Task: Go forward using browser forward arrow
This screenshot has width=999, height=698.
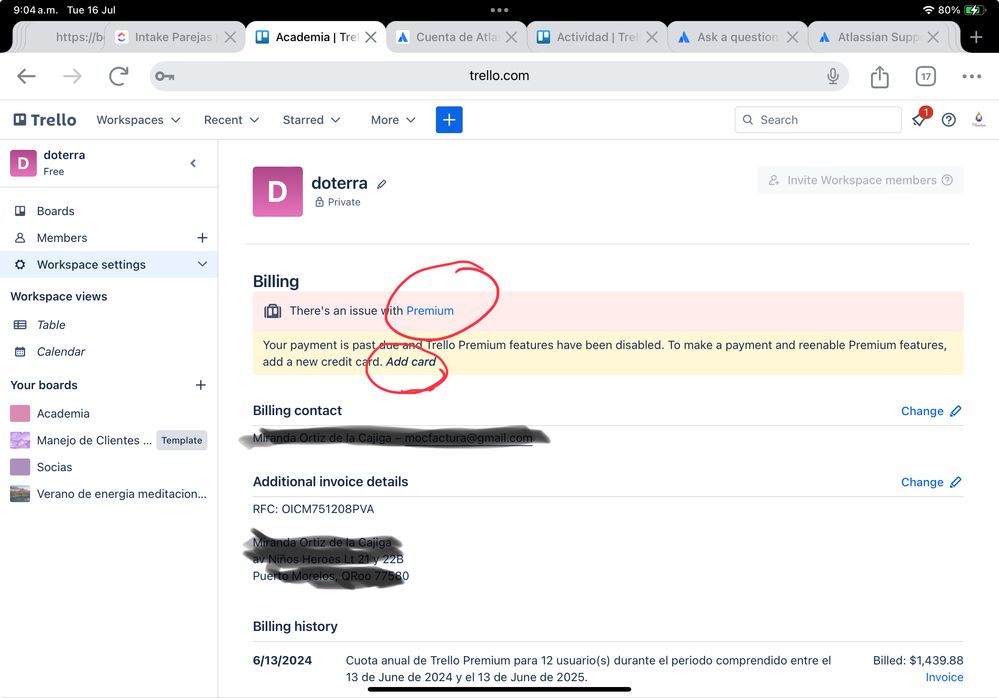Action: [73, 76]
